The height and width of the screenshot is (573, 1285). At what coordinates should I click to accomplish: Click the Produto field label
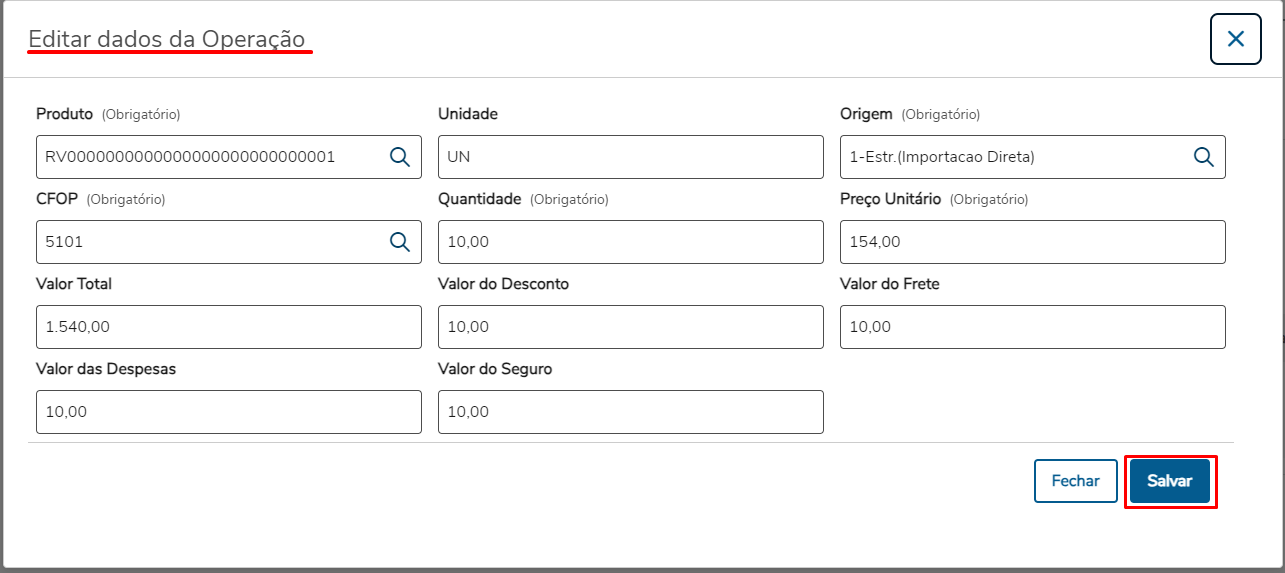tap(64, 114)
